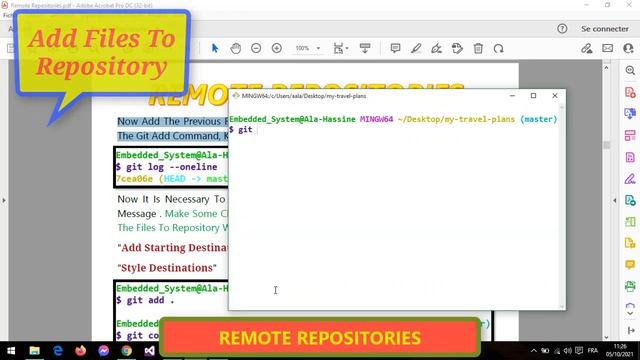Select the arrow selection tool in Acrobat
This screenshot has height=360, width=640.
point(215,49)
